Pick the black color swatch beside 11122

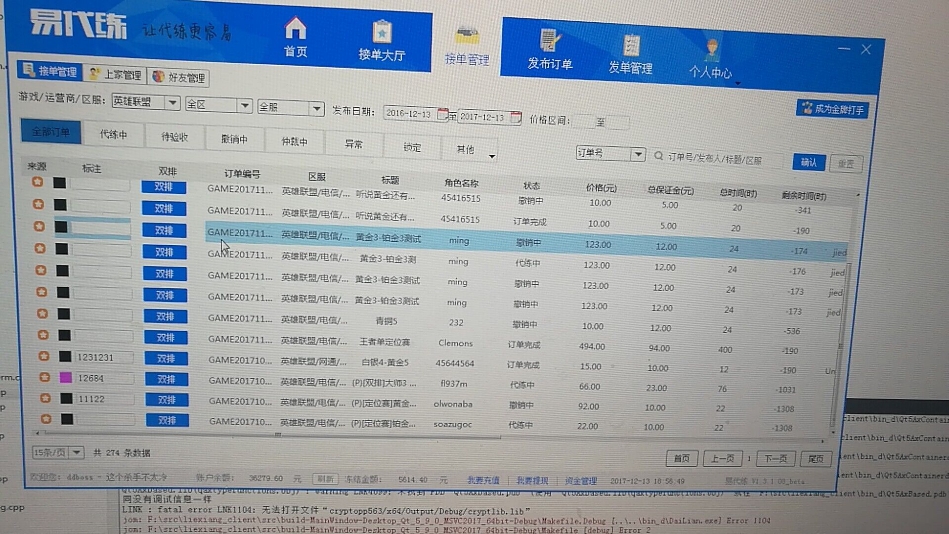[67, 398]
